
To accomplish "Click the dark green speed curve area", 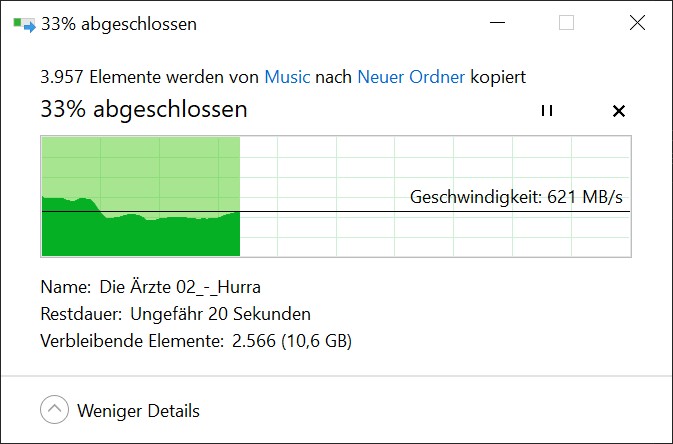I will tap(140, 238).
